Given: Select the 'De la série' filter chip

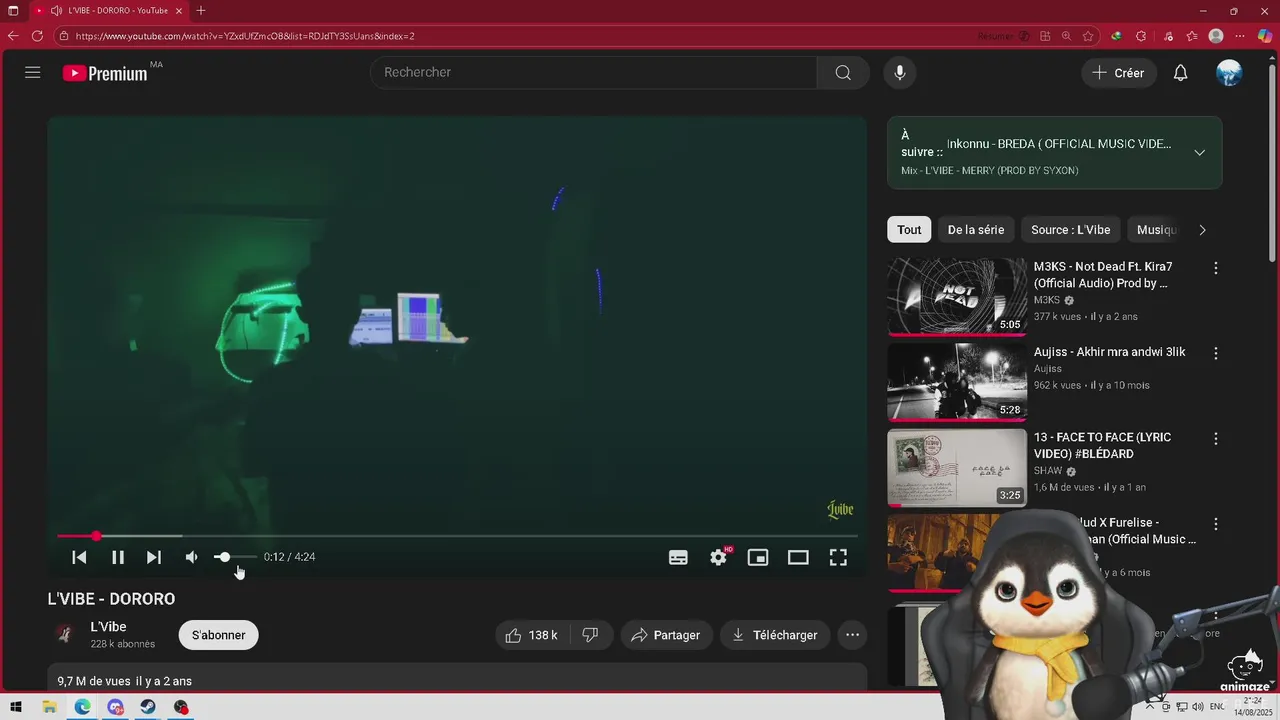Looking at the screenshot, I should click(x=976, y=230).
